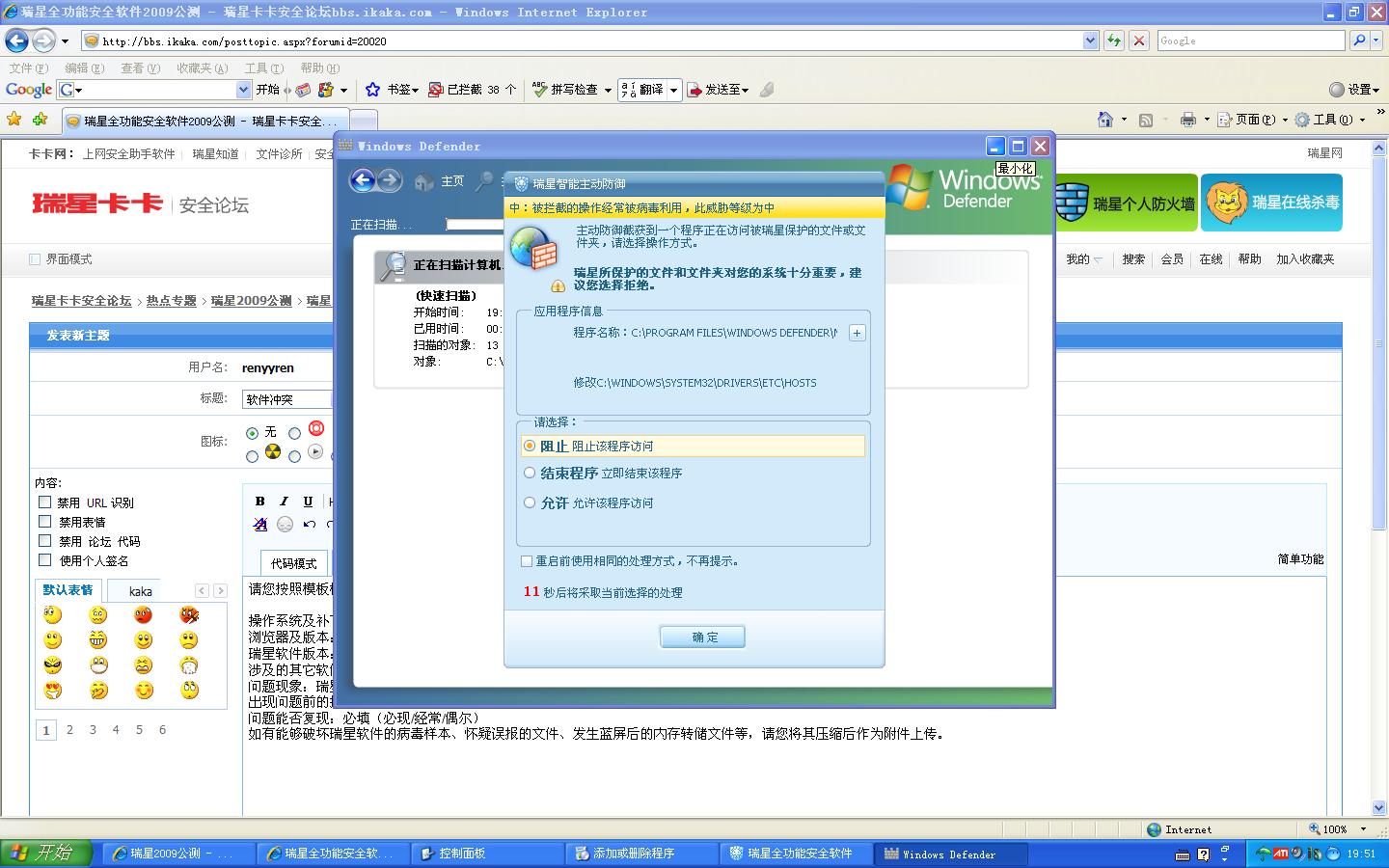Screen dimensions: 1389x868
Task: Click the Google toolbar 开始 button
Action: point(268,90)
